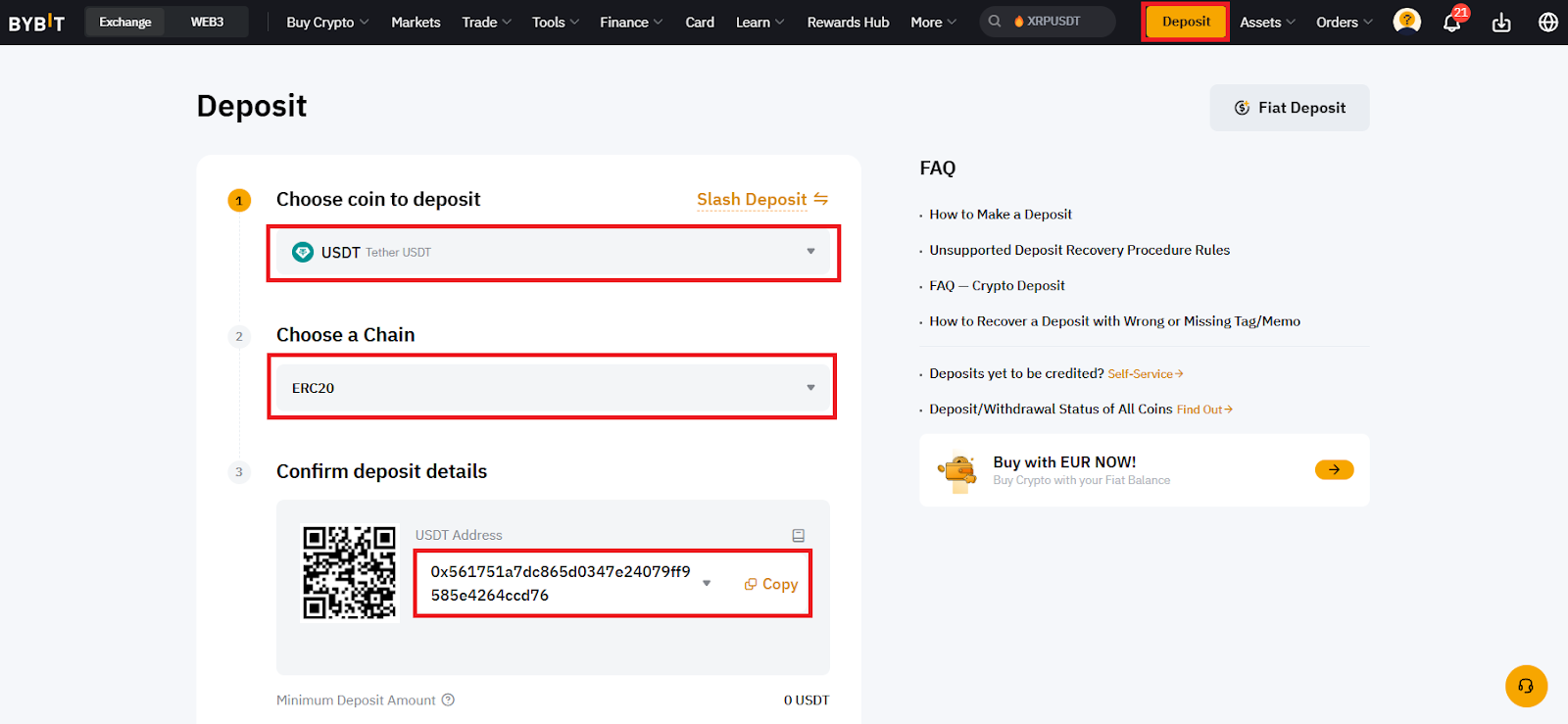1568x724 pixels.
Task: Open the Buy with EUR NOW banner
Action: tap(1145, 470)
